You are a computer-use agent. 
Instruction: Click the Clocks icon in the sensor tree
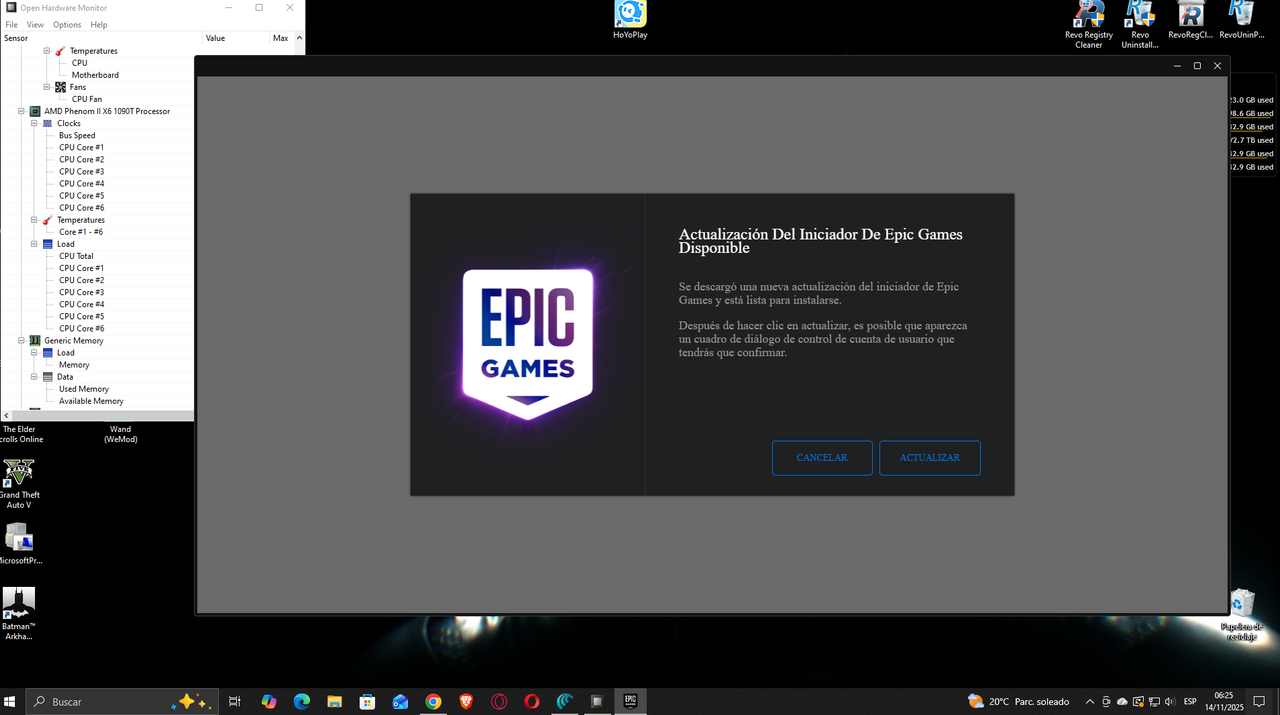pos(47,123)
